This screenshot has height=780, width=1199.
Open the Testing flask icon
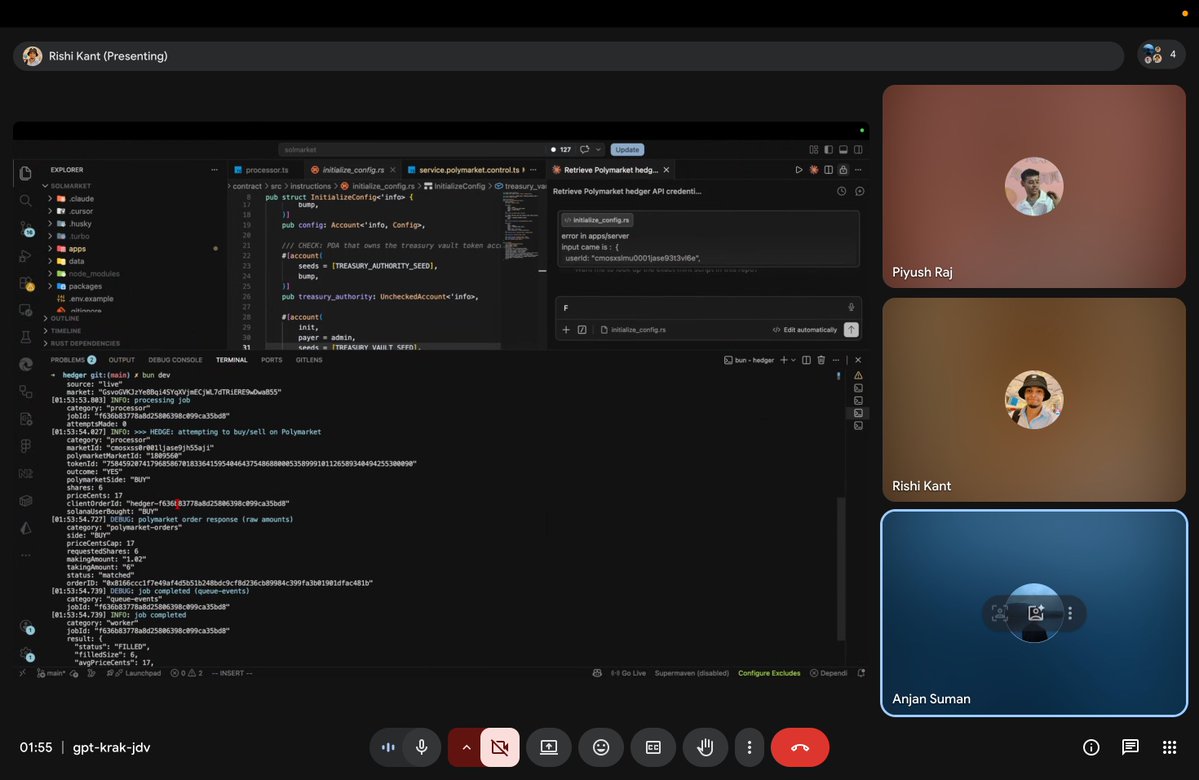[25, 337]
